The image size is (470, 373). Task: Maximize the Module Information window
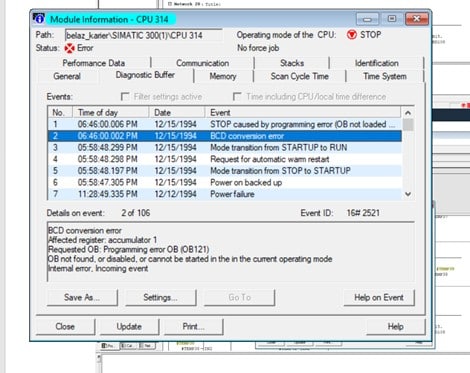tap(392, 19)
